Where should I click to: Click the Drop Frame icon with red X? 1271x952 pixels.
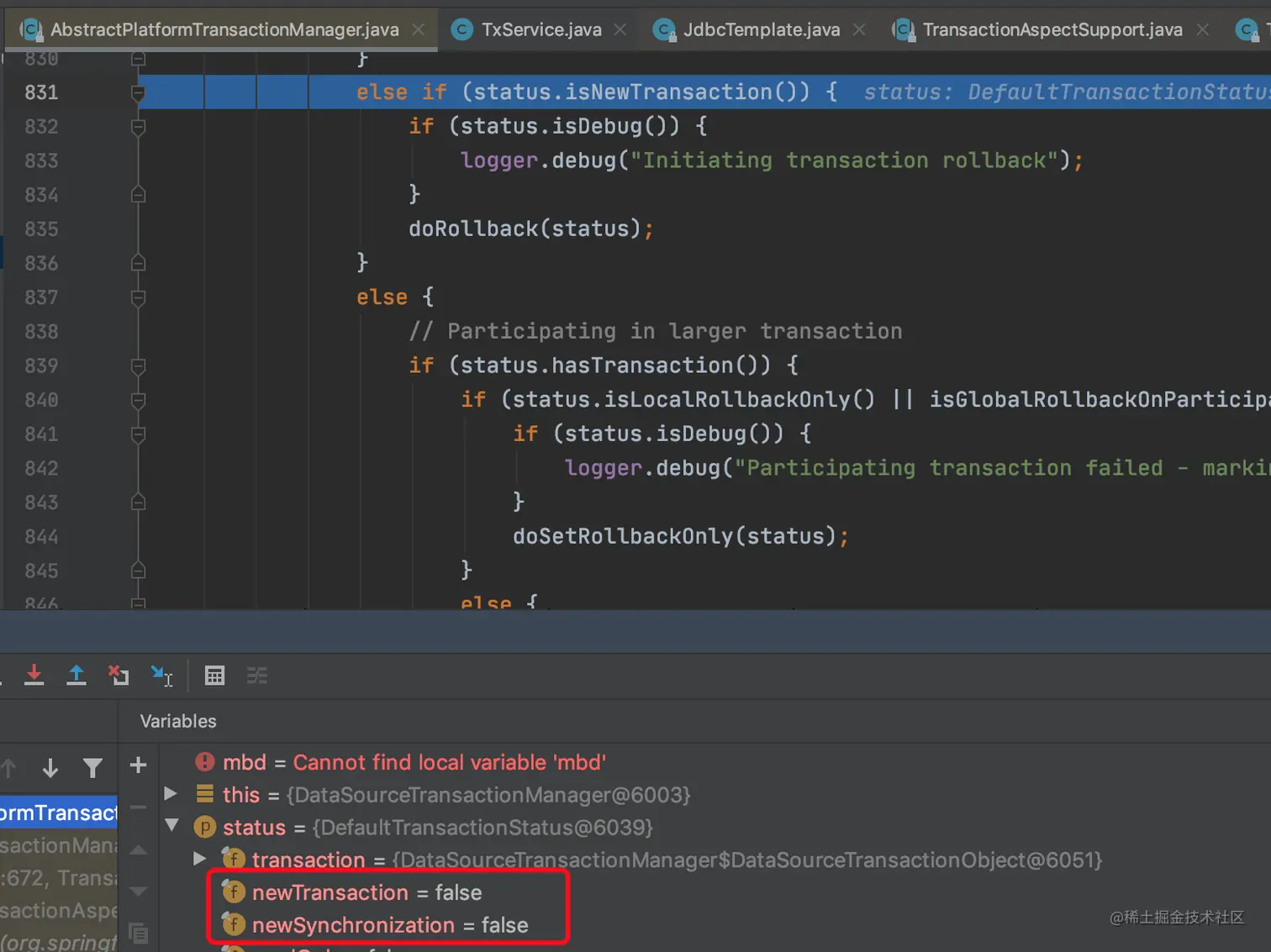click(119, 675)
